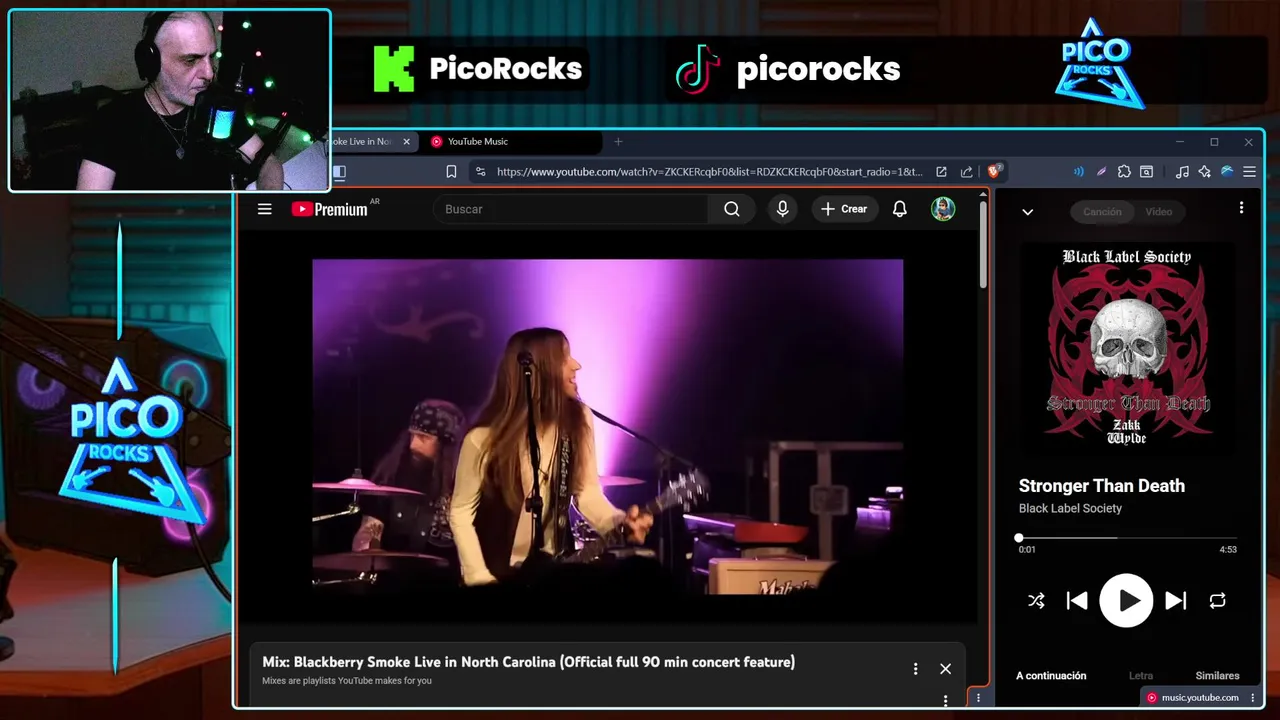The height and width of the screenshot is (720, 1280).
Task: Open the YouTube hamburger guide menu
Action: pyautogui.click(x=264, y=209)
